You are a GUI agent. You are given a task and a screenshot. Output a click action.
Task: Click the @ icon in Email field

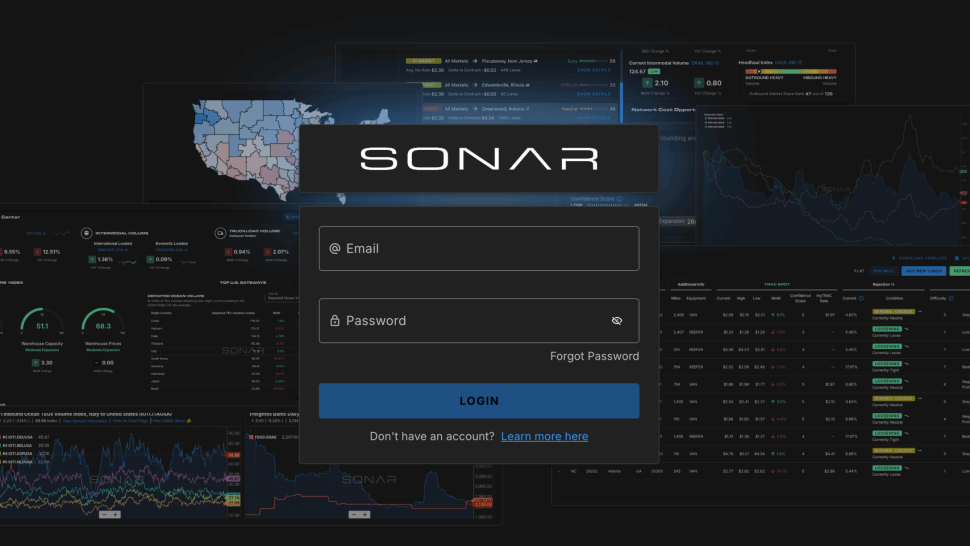click(335, 249)
